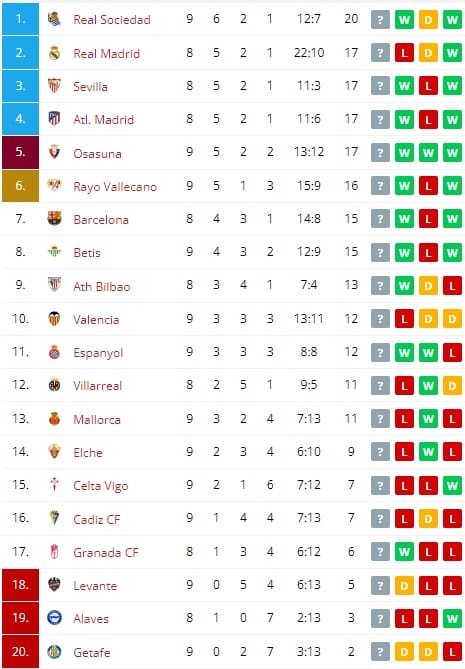Click Levante's yellow D form badge
465x669 pixels.
pos(404,586)
